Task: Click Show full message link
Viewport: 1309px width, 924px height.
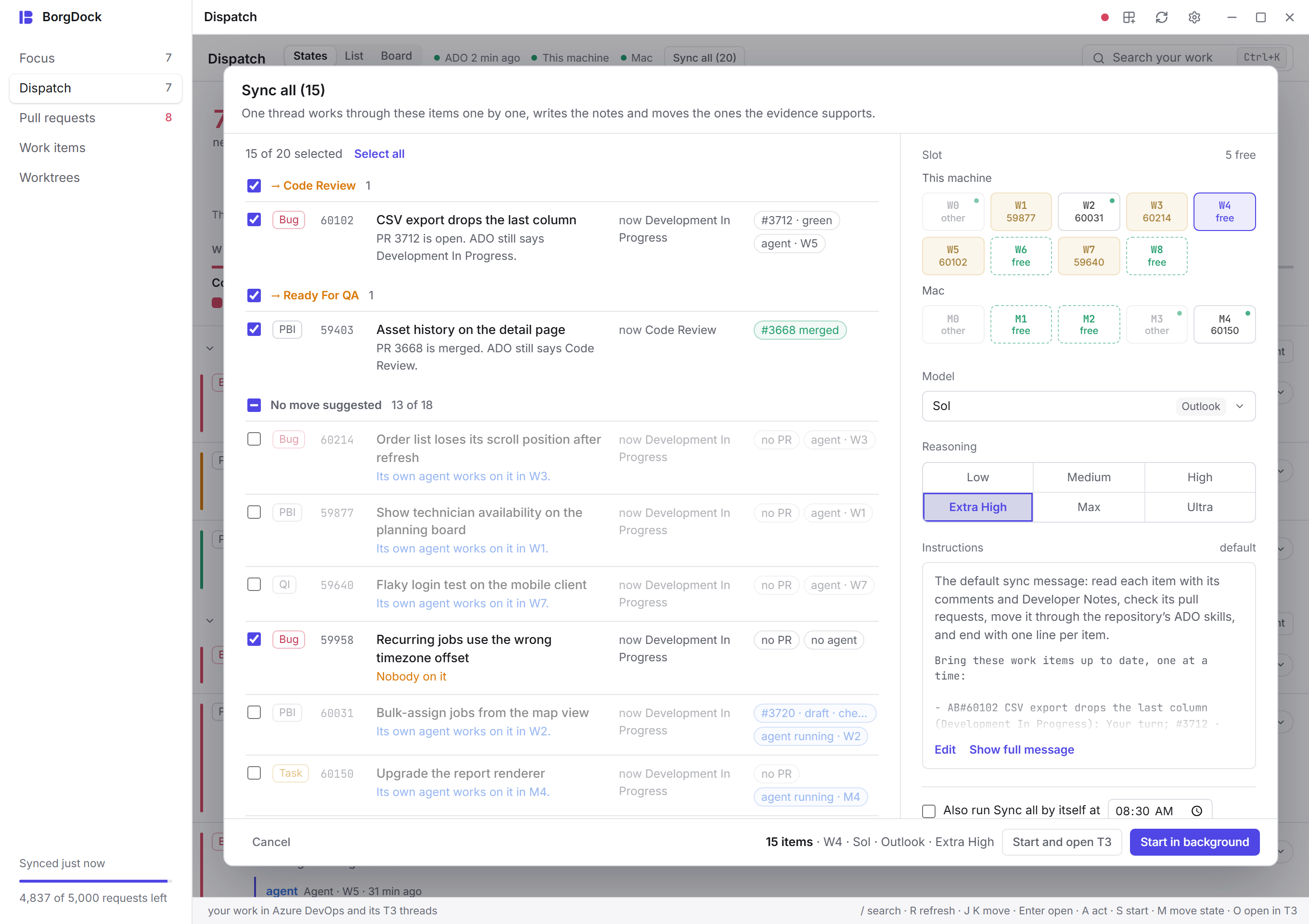Action: 1021,750
